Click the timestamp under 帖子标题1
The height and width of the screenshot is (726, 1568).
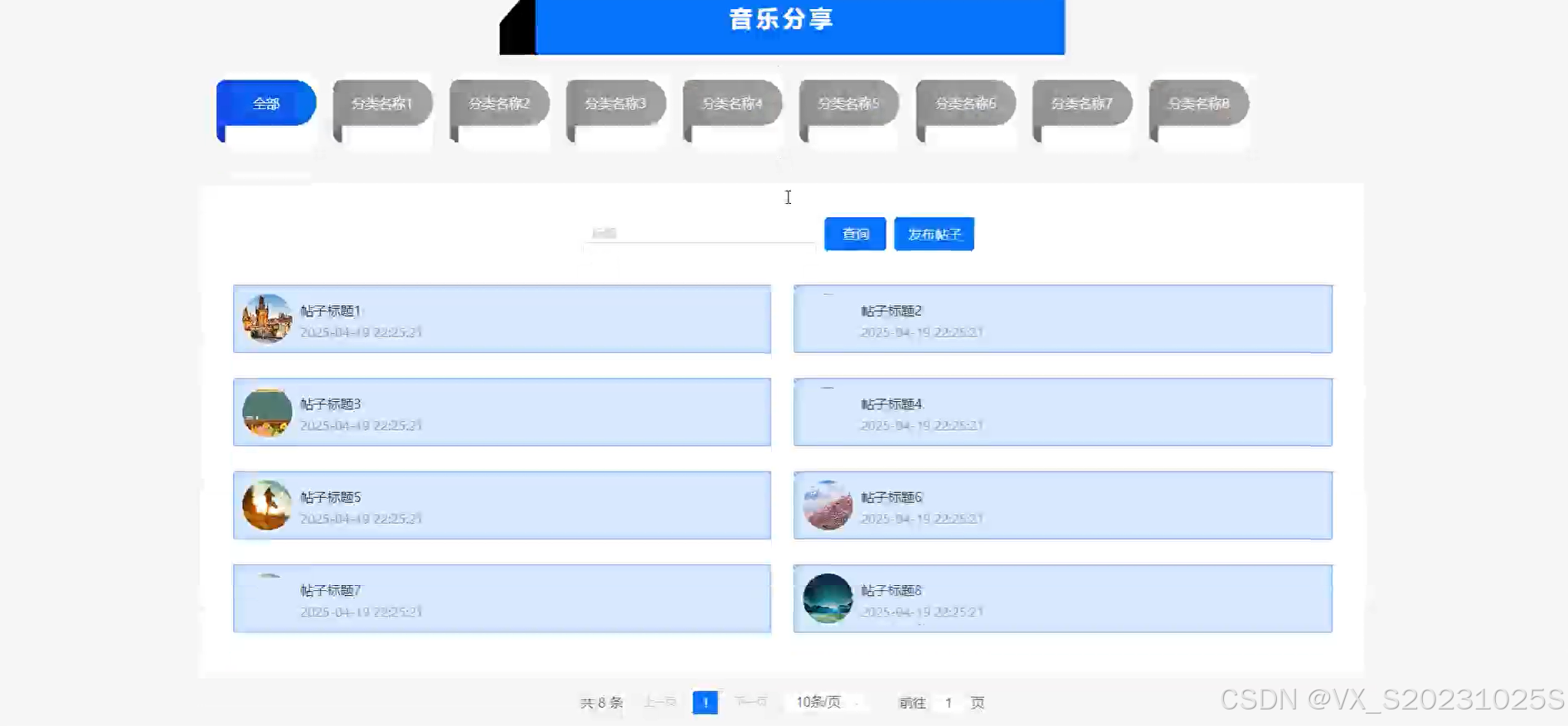click(361, 332)
